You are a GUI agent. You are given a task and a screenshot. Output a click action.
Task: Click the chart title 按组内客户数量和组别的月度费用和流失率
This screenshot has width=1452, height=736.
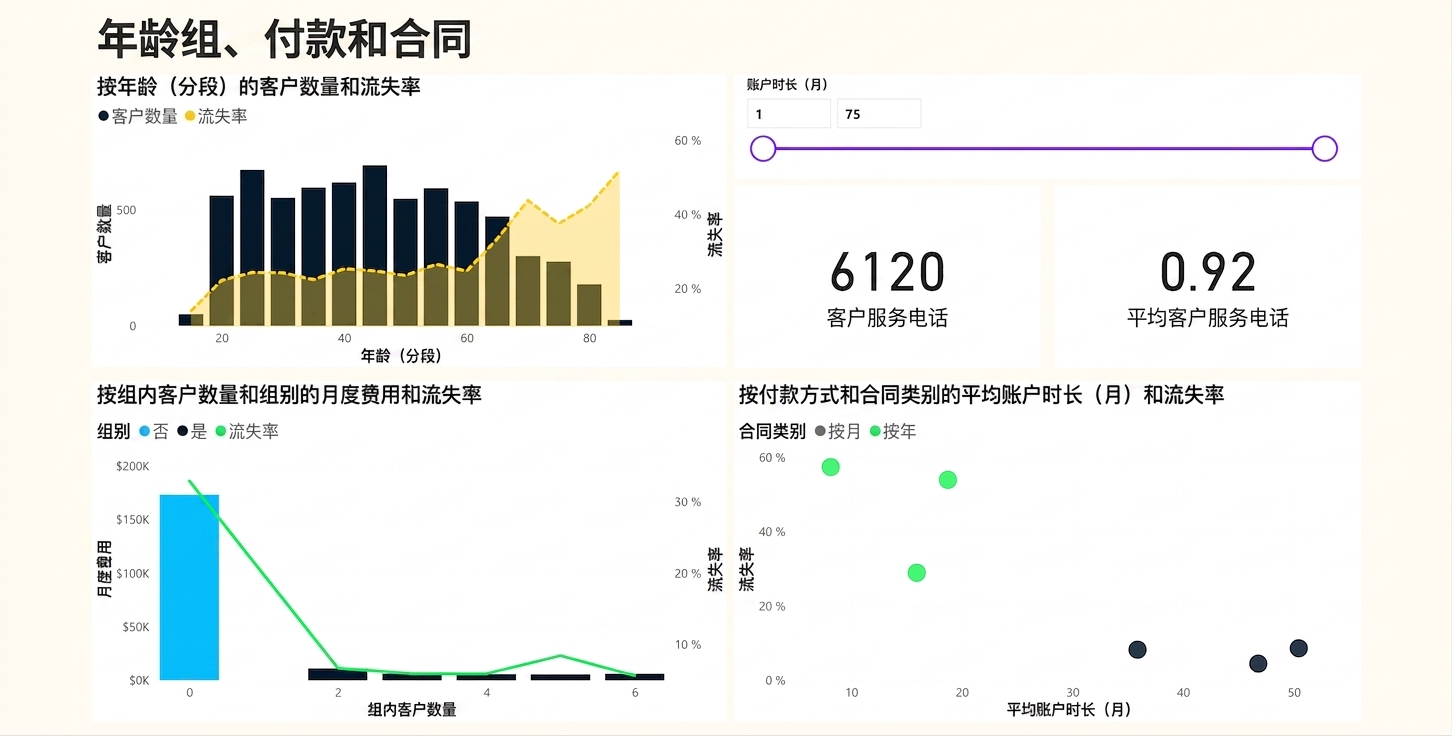(289, 395)
